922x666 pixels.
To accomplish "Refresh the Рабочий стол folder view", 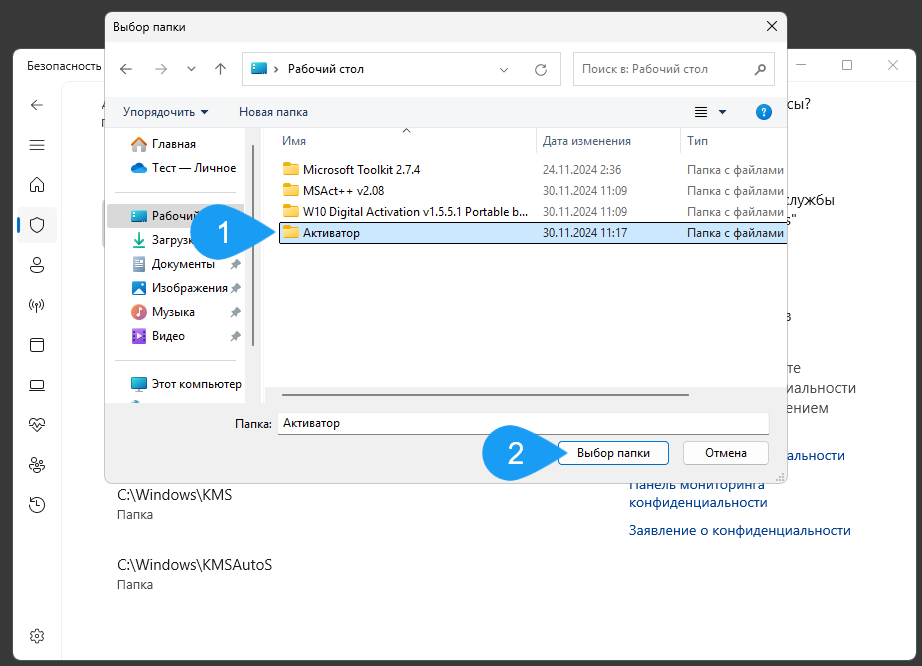I will point(541,68).
